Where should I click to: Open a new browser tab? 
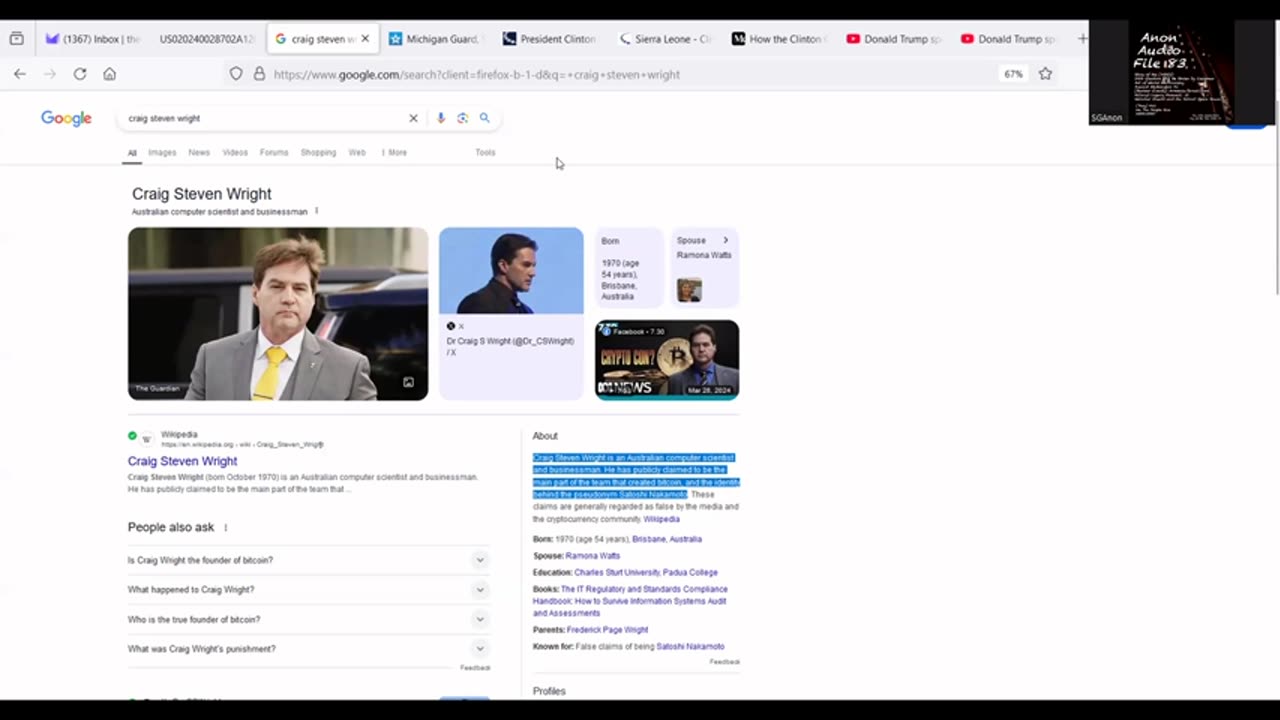click(x=1082, y=39)
